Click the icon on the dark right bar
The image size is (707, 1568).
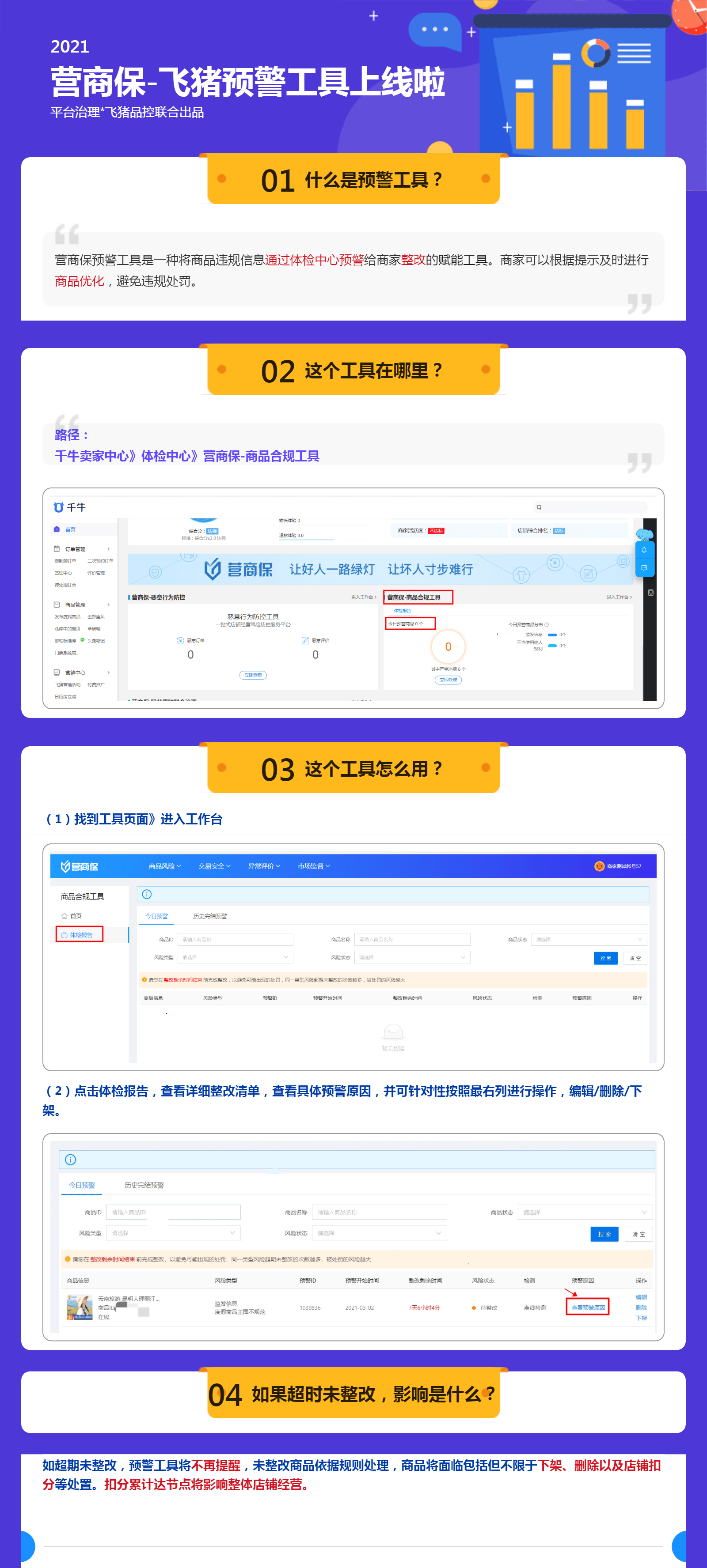tap(650, 592)
